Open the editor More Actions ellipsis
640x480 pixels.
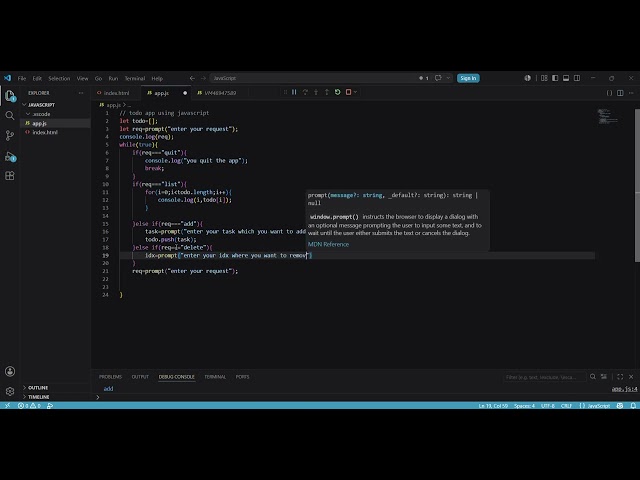(x=631, y=93)
